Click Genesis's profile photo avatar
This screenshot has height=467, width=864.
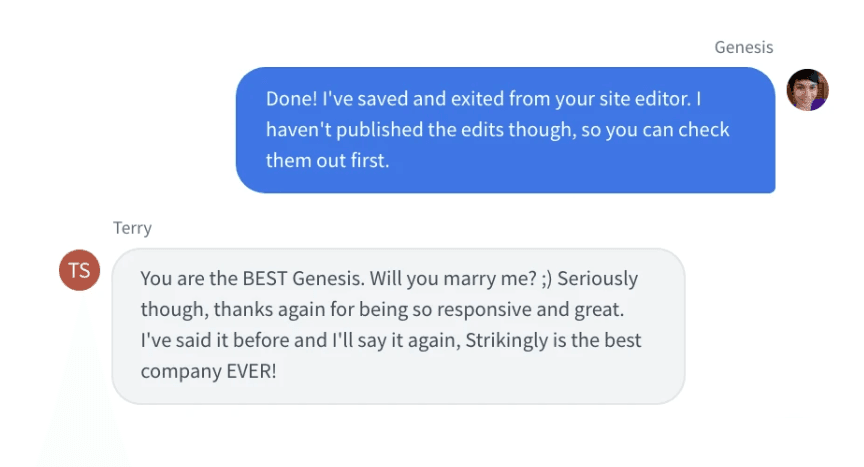[807, 90]
